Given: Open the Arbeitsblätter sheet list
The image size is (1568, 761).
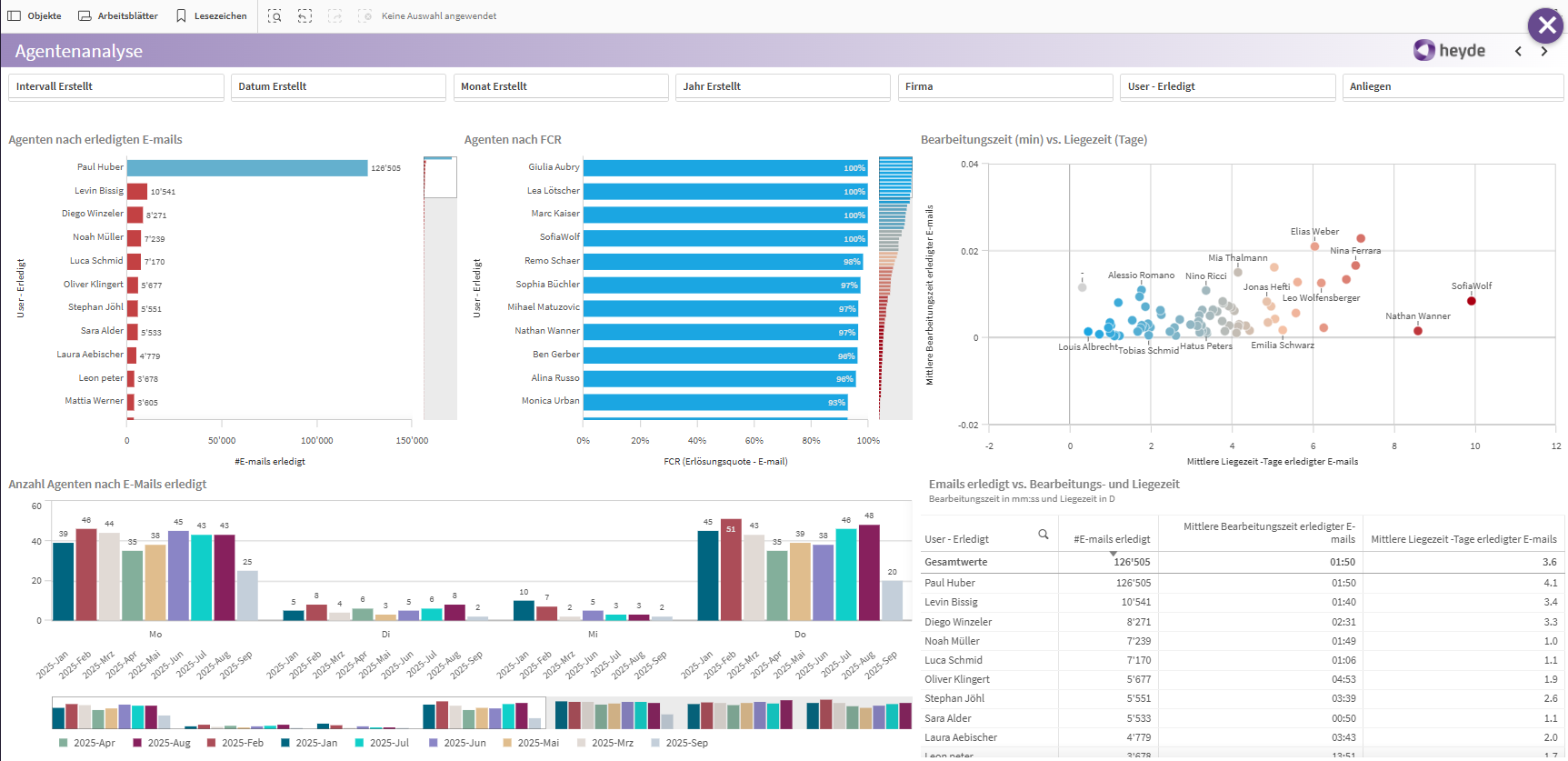Looking at the screenshot, I should click(x=118, y=16).
